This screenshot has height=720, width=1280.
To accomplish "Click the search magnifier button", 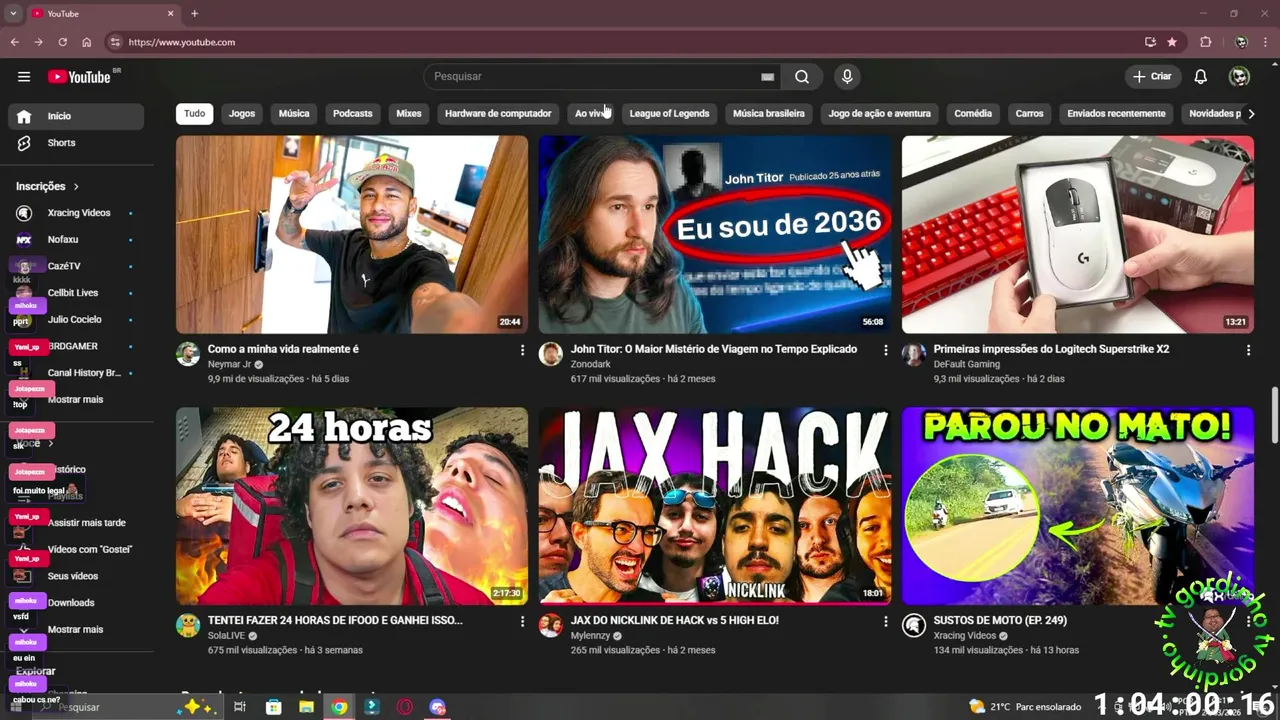I will 802,77.
